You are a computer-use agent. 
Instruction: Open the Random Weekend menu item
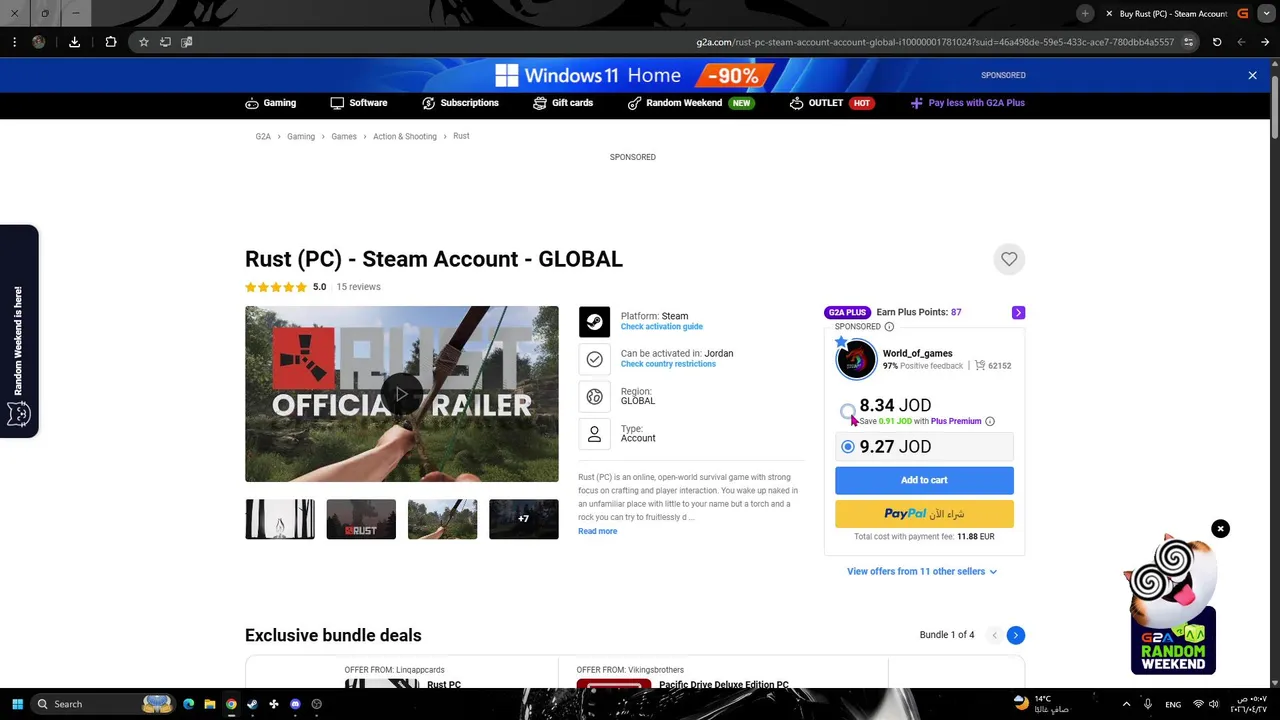pyautogui.click(x=690, y=103)
